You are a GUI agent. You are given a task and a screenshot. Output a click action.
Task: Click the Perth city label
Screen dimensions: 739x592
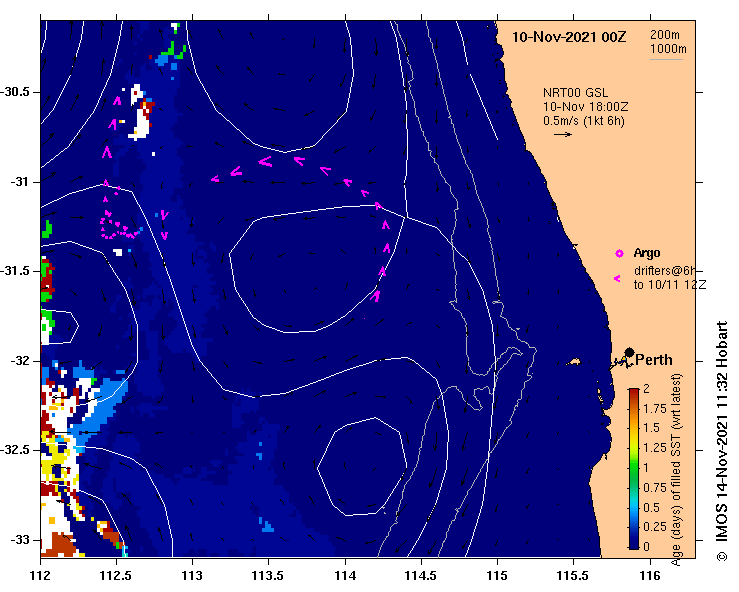[x=654, y=360]
